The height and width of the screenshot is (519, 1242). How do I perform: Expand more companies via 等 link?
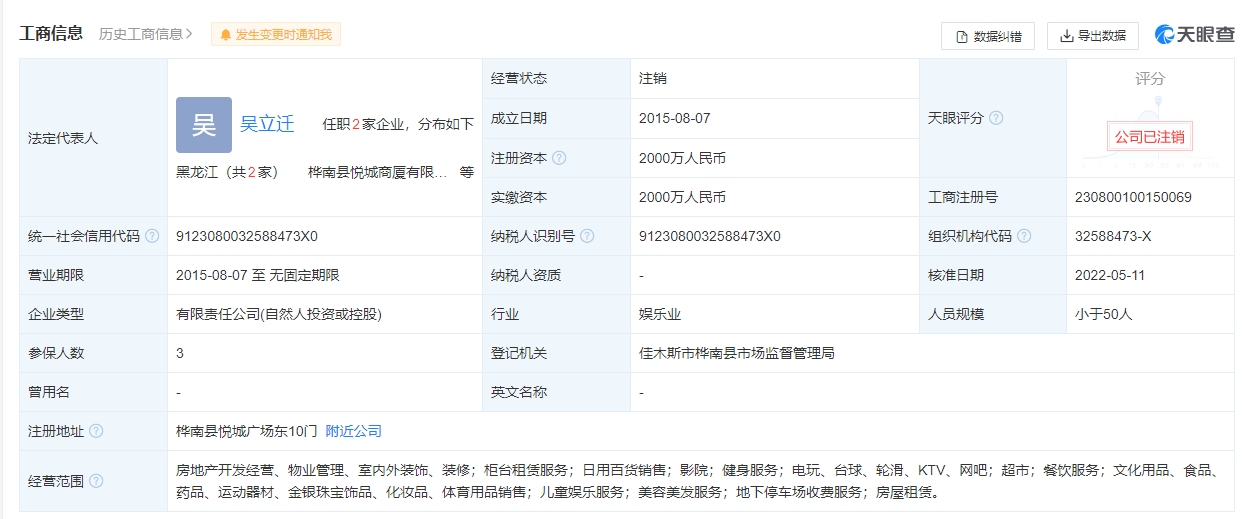tap(467, 172)
